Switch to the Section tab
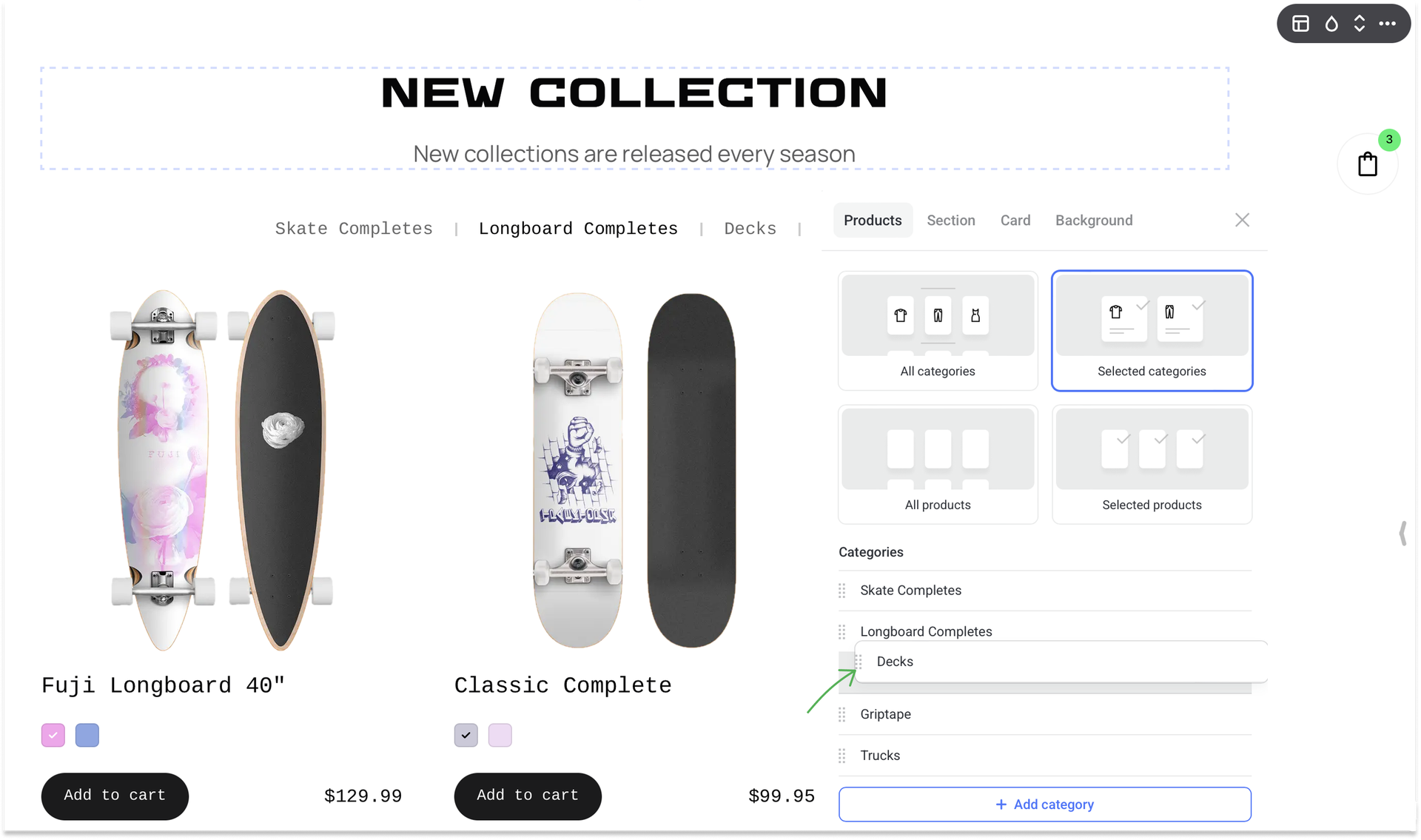 [951, 221]
